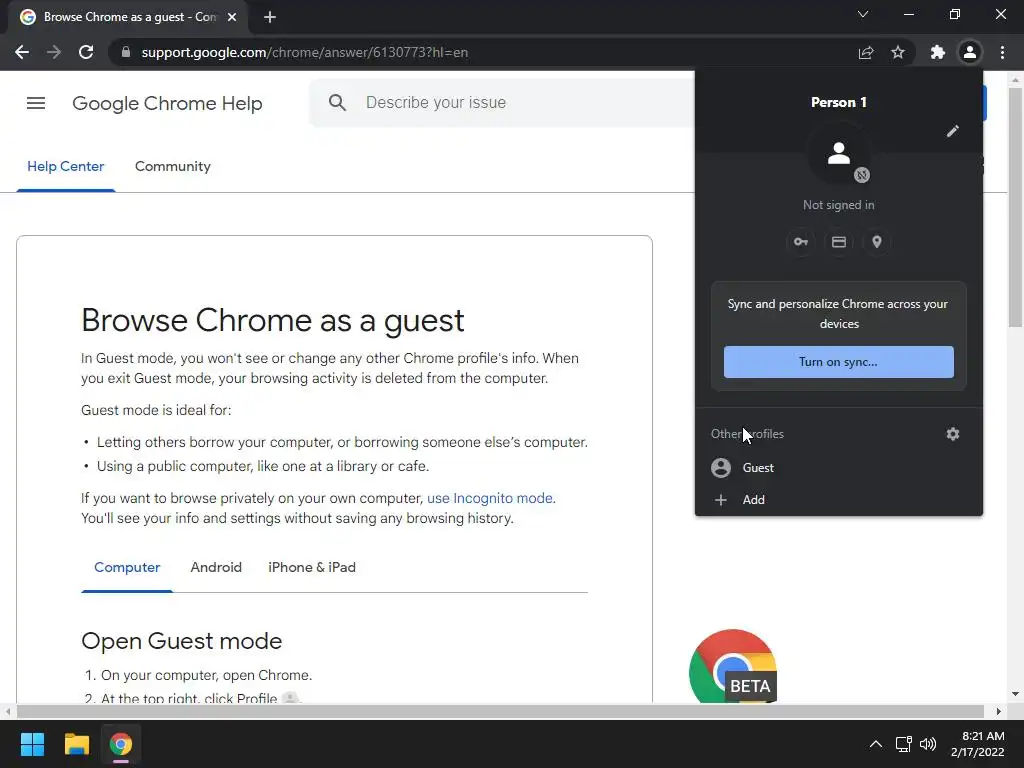Click the horizontal scrollbar thumb
The height and width of the screenshot is (768, 1024).
pos(500,711)
